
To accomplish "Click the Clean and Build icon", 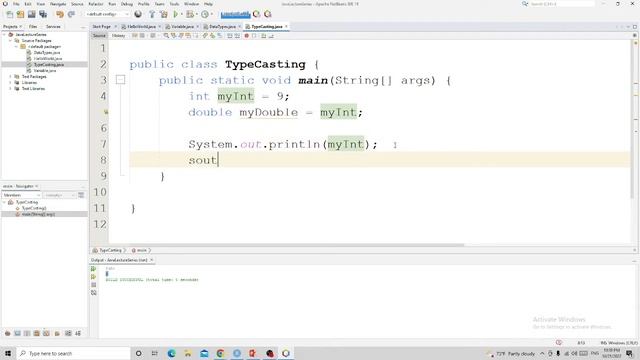I will click(x=164, y=14).
